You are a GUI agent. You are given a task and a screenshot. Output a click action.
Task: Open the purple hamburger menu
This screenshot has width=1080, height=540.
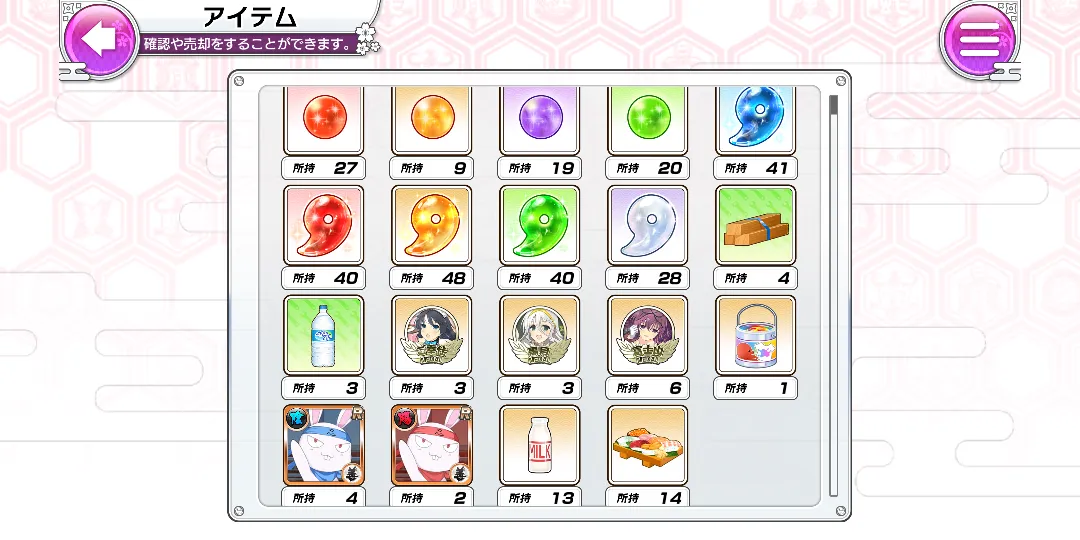(x=979, y=39)
